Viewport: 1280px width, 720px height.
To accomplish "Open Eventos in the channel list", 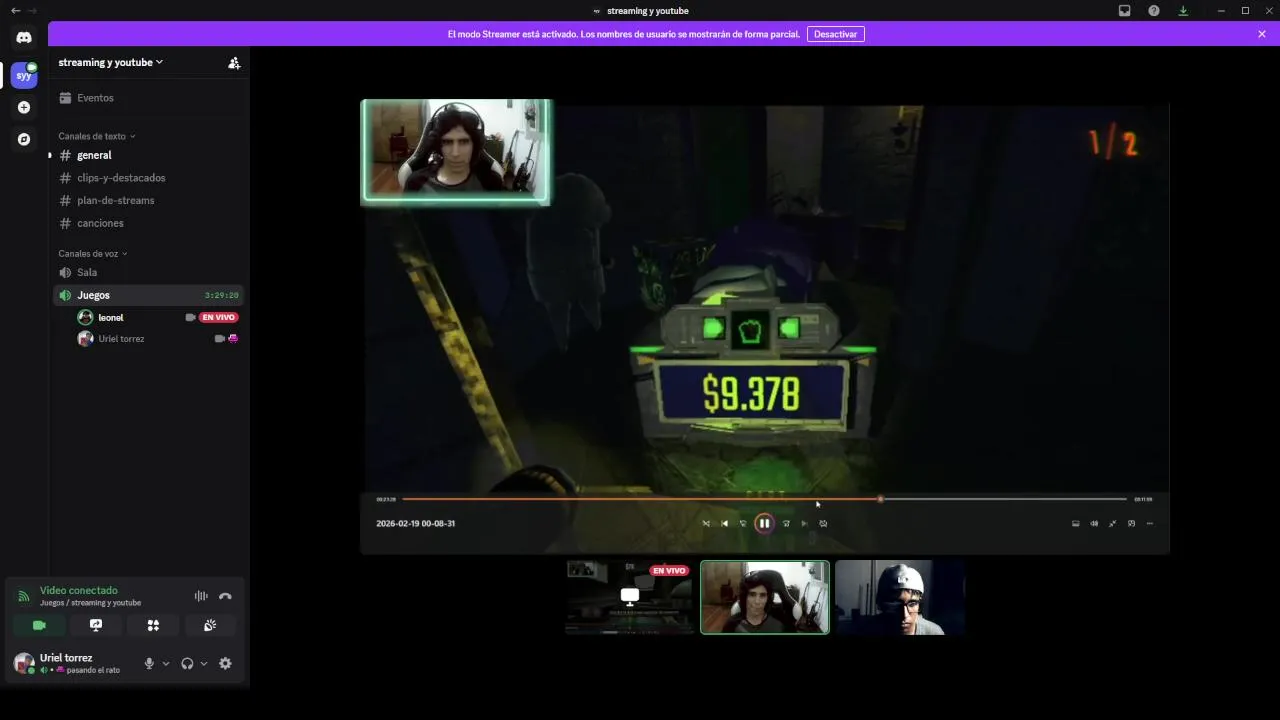I will tap(149, 98).
